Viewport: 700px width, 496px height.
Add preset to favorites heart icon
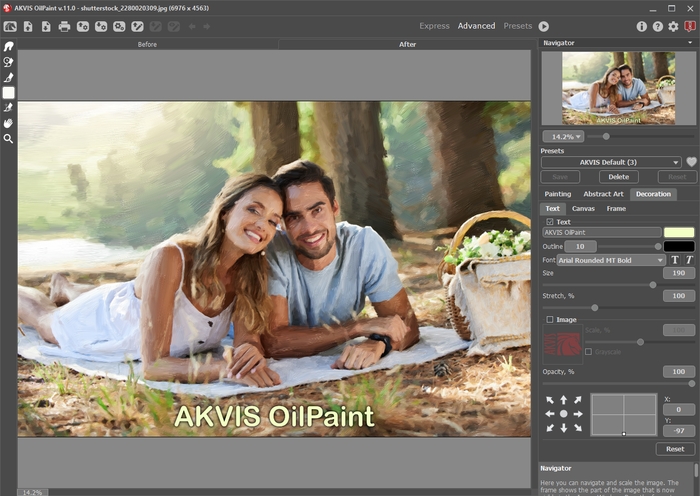(x=692, y=162)
